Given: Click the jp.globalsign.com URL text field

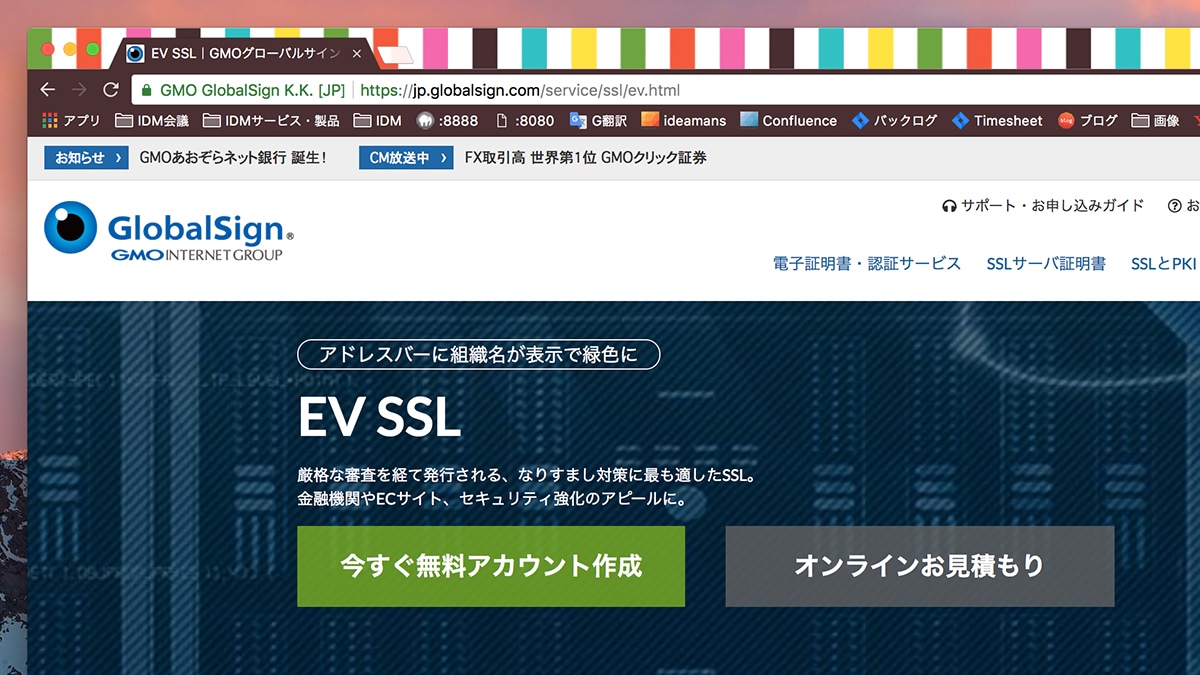Looking at the screenshot, I should (x=520, y=90).
